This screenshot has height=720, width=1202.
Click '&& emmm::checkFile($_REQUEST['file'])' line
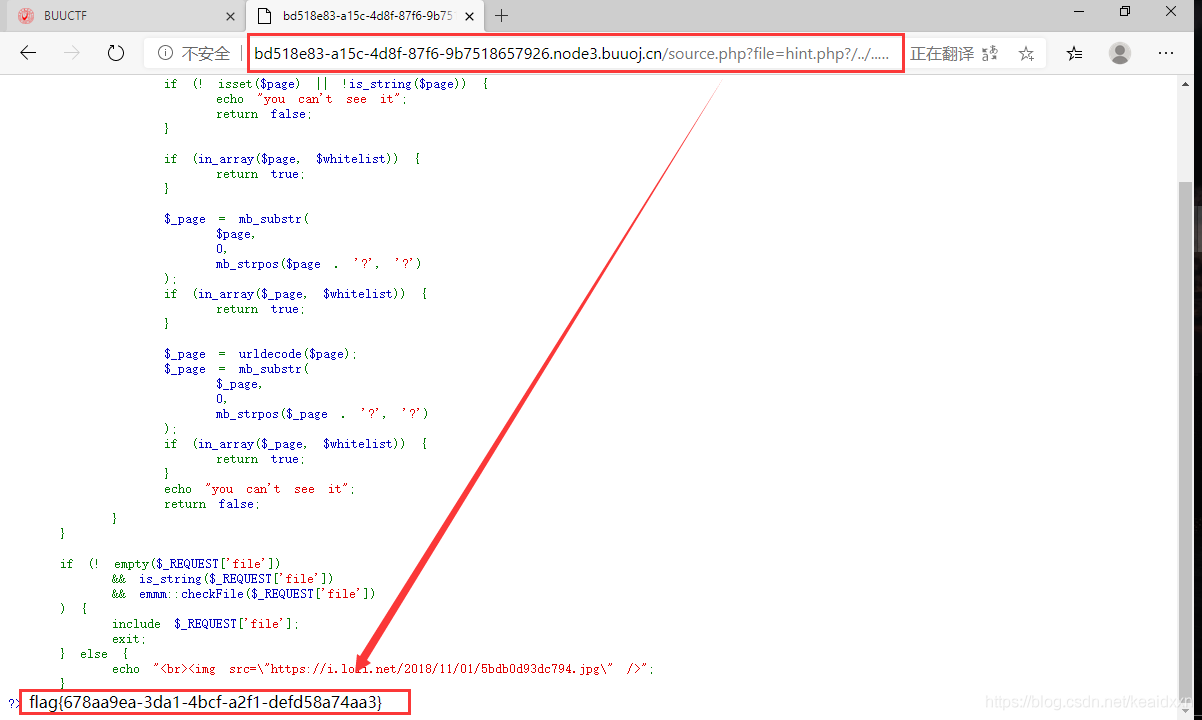pos(244,594)
